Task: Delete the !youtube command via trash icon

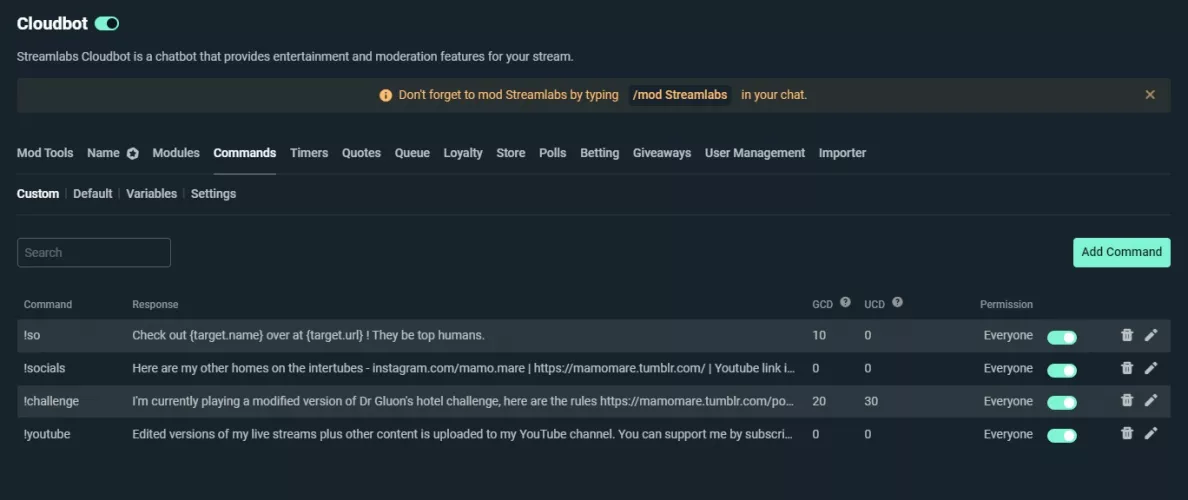Action: pyautogui.click(x=1127, y=434)
